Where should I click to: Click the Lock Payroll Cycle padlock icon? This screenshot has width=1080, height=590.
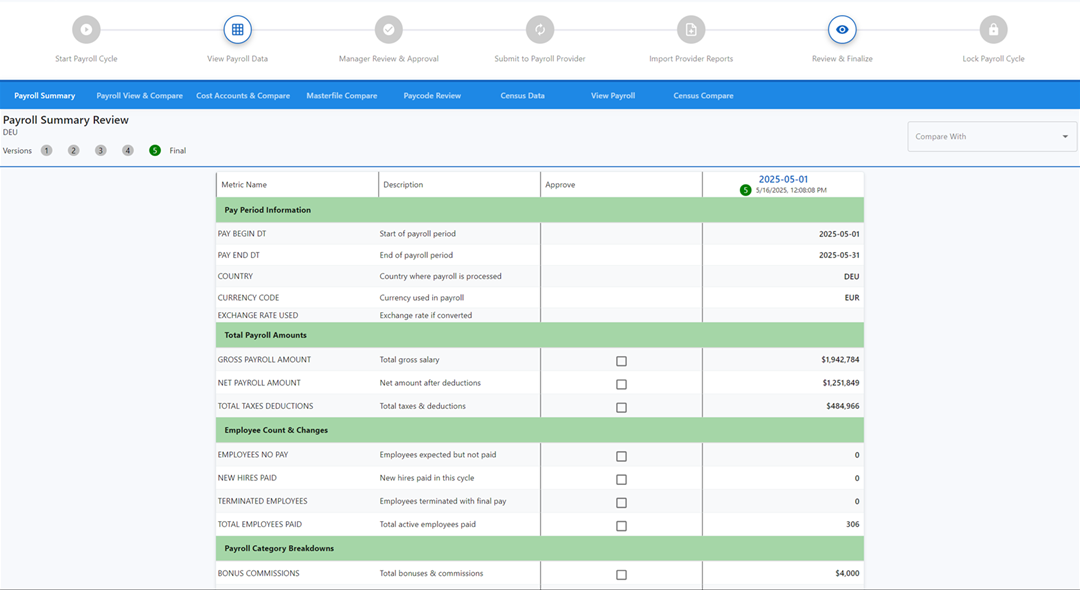pyautogui.click(x=993, y=29)
